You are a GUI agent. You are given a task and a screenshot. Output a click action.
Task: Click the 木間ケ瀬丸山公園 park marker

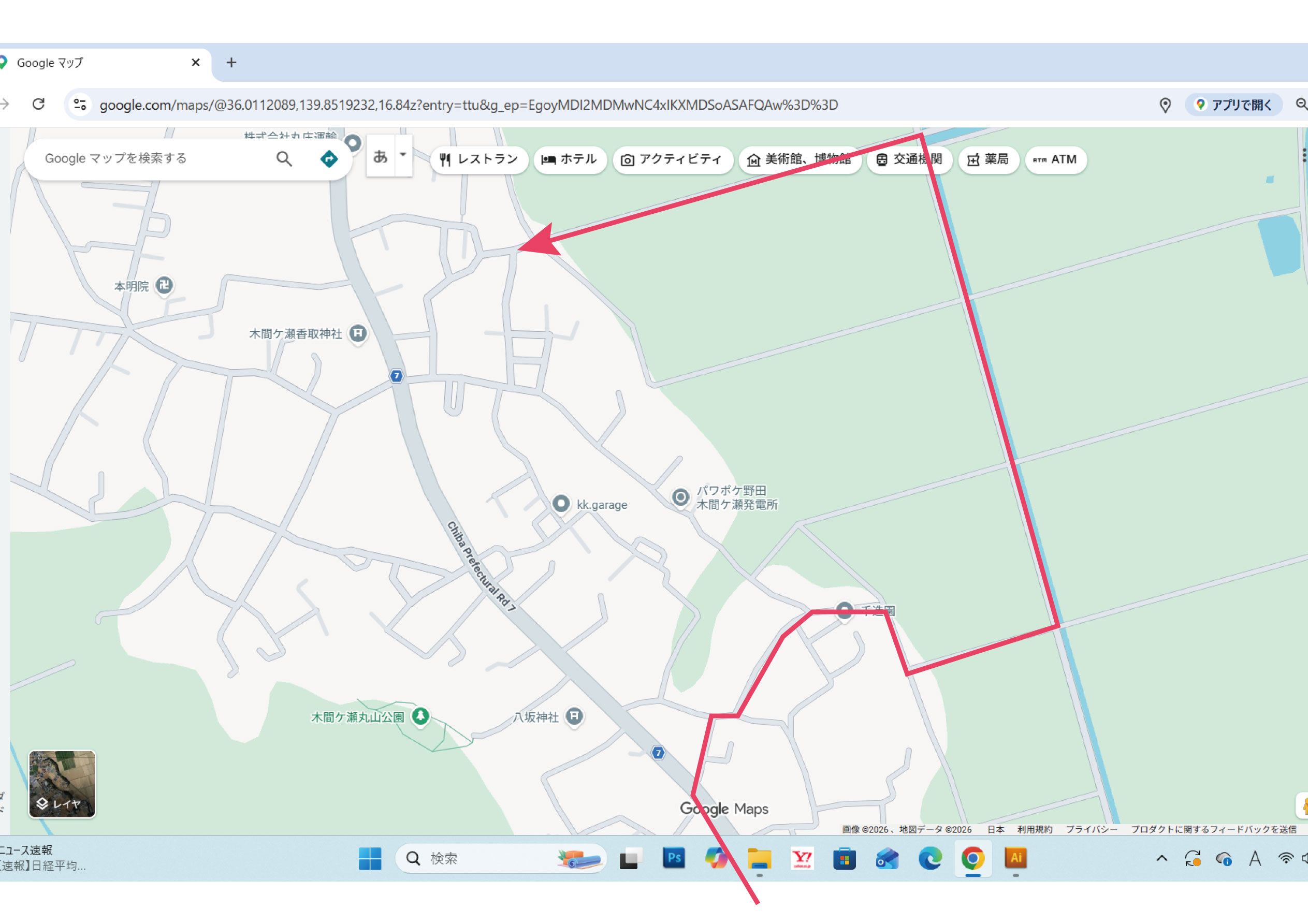(420, 715)
